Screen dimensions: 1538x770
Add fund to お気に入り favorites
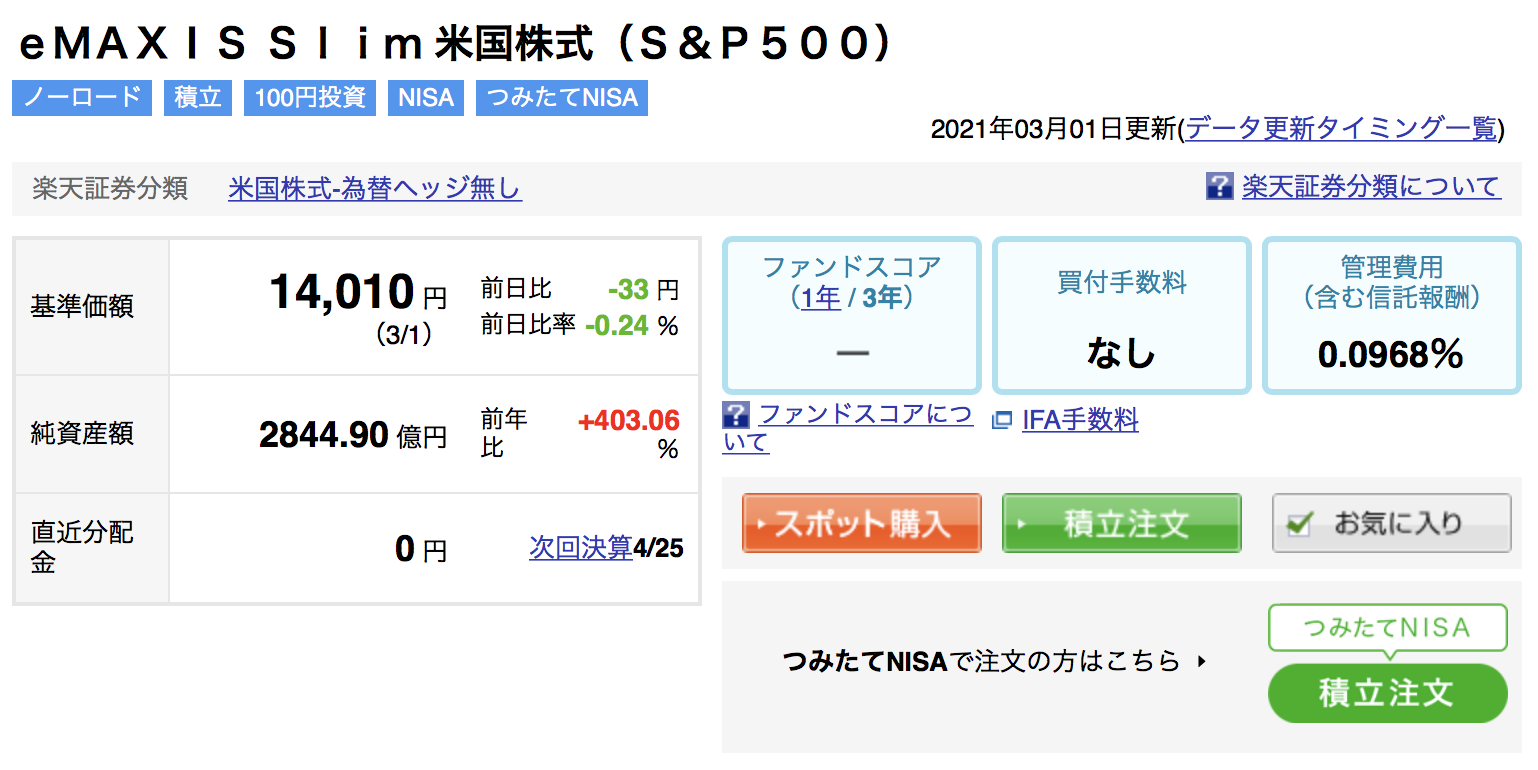1391,523
